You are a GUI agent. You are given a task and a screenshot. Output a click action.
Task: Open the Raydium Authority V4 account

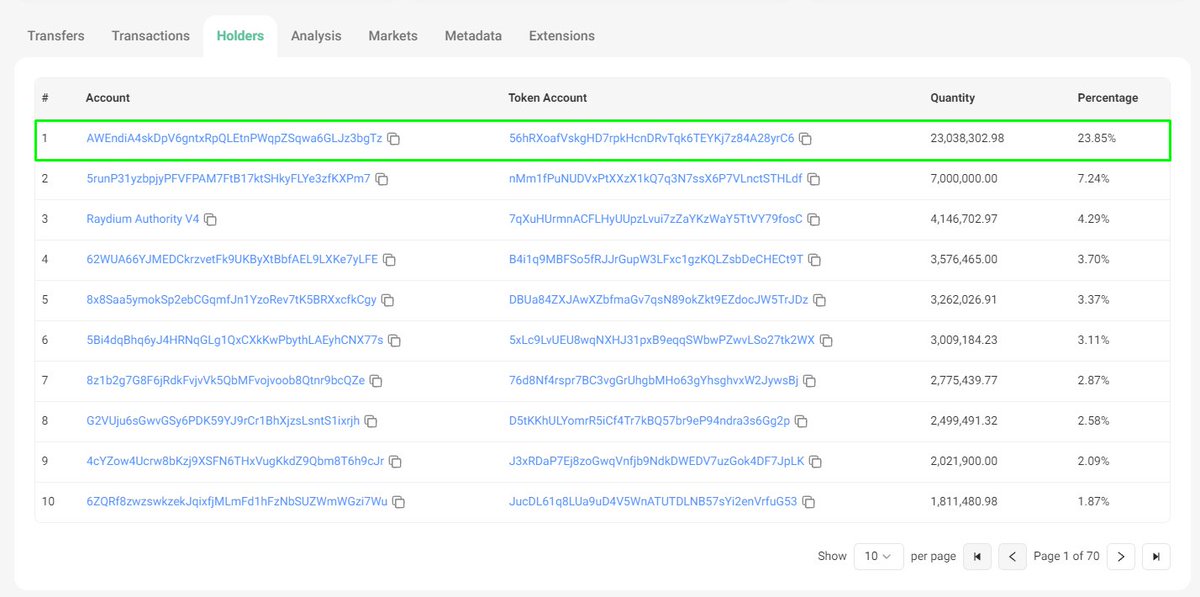coord(142,219)
